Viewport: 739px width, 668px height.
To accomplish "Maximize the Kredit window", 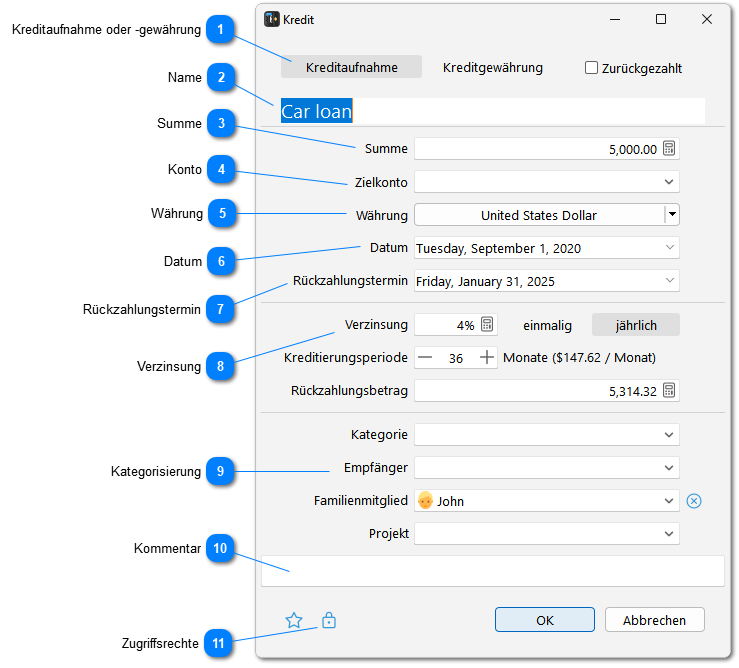I will 661,19.
